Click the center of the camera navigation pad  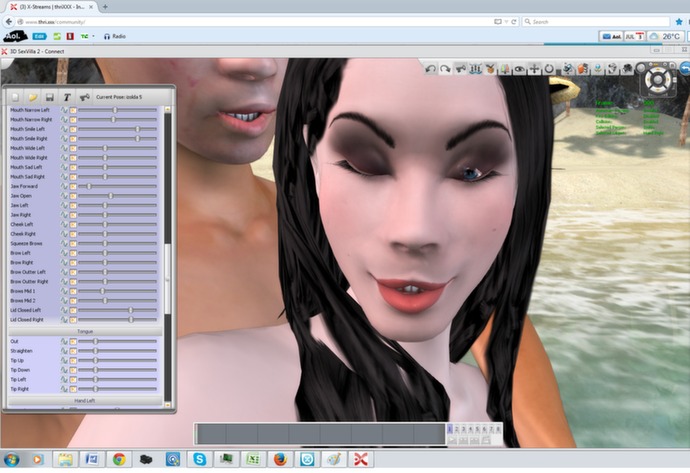tap(658, 80)
